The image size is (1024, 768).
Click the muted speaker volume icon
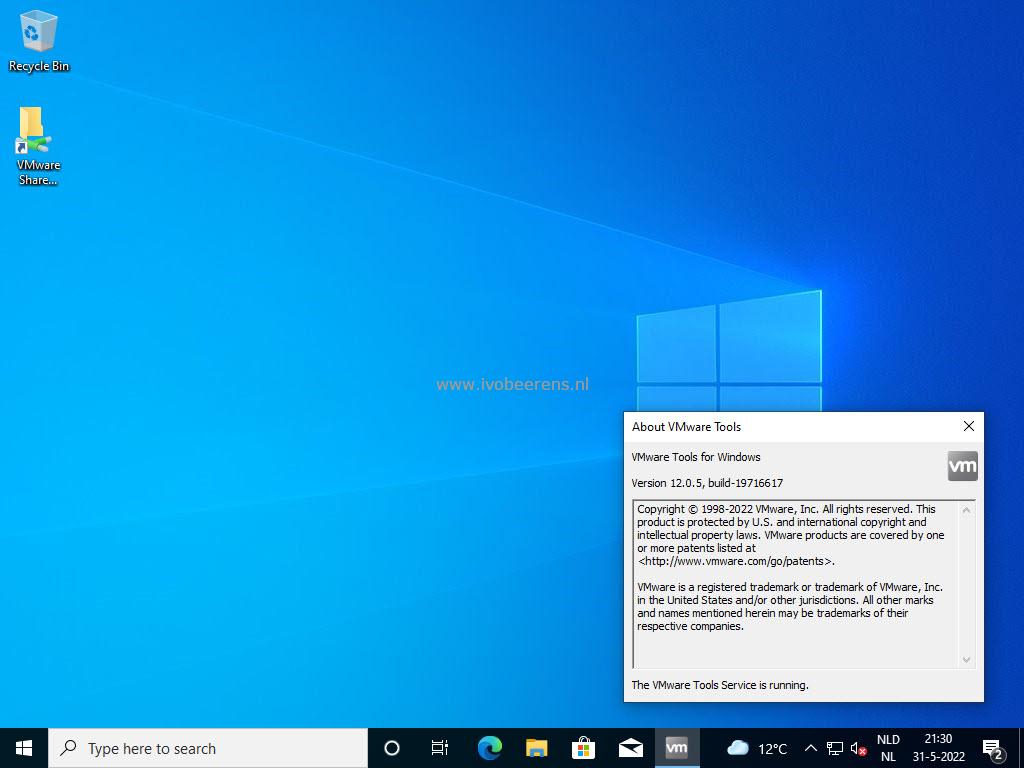[858, 748]
